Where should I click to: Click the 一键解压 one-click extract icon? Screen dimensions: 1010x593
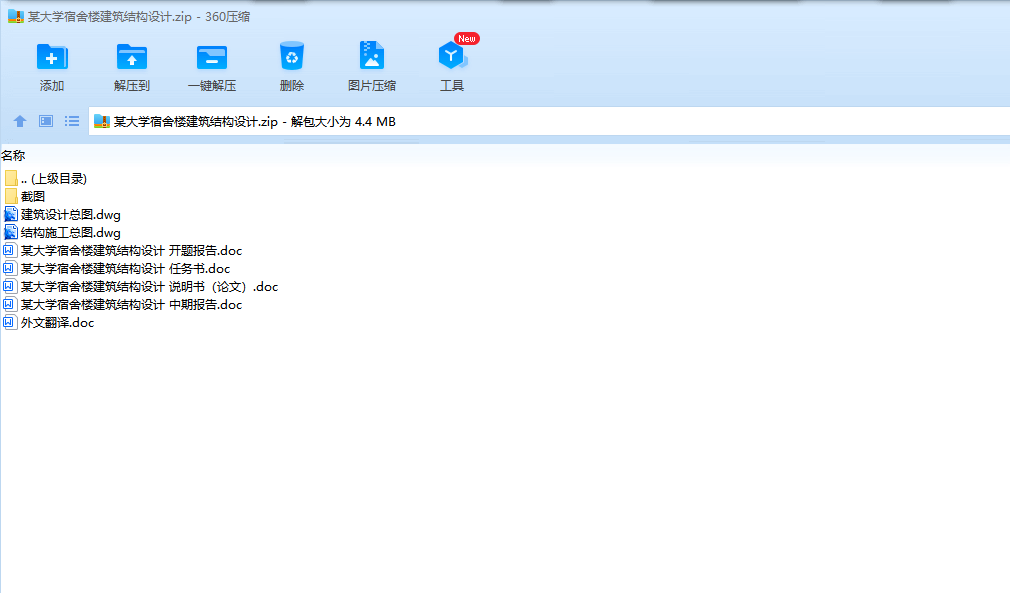[212, 57]
